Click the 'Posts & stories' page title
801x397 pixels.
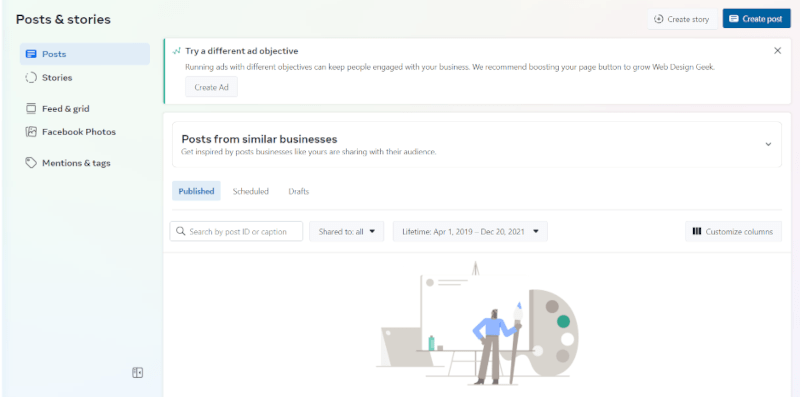click(63, 19)
